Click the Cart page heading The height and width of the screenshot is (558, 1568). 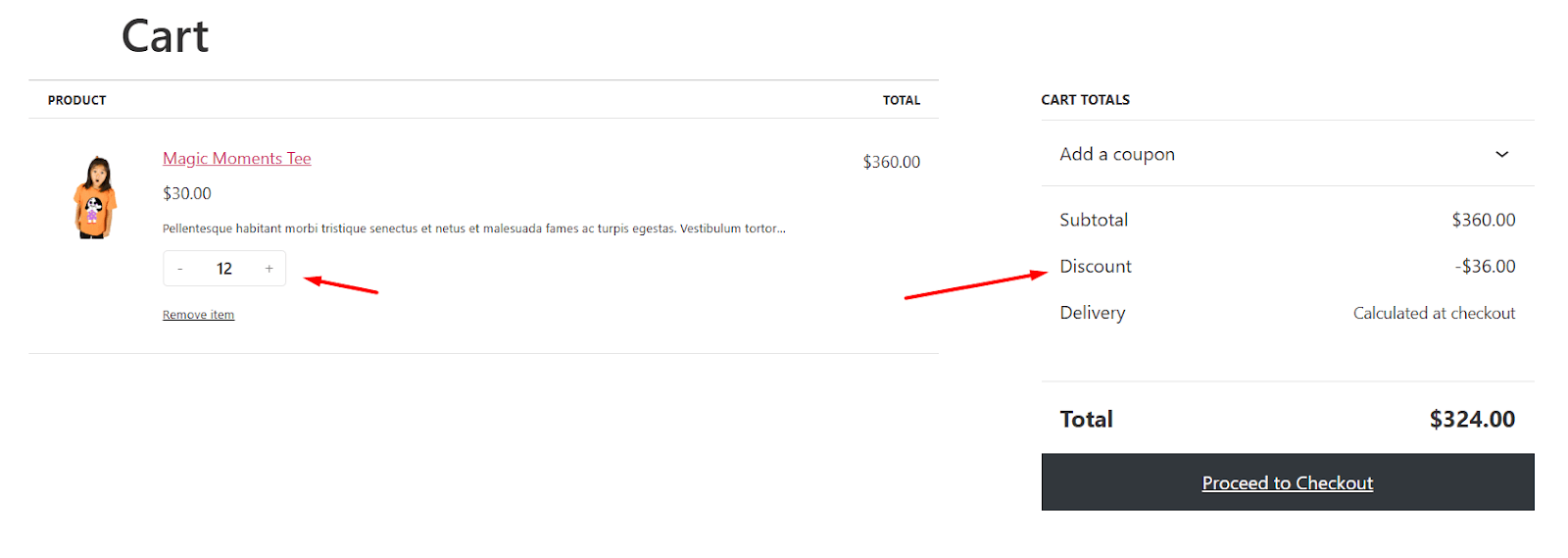(x=165, y=37)
